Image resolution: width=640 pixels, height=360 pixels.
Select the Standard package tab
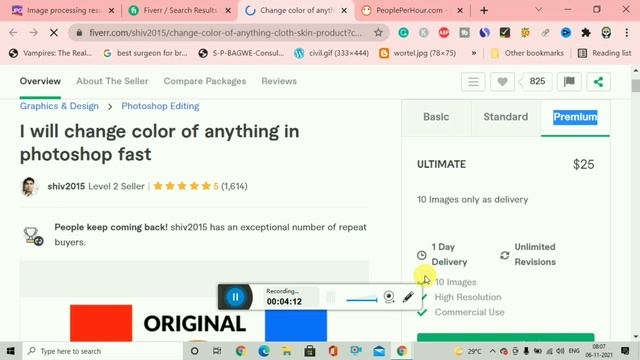pyautogui.click(x=506, y=117)
